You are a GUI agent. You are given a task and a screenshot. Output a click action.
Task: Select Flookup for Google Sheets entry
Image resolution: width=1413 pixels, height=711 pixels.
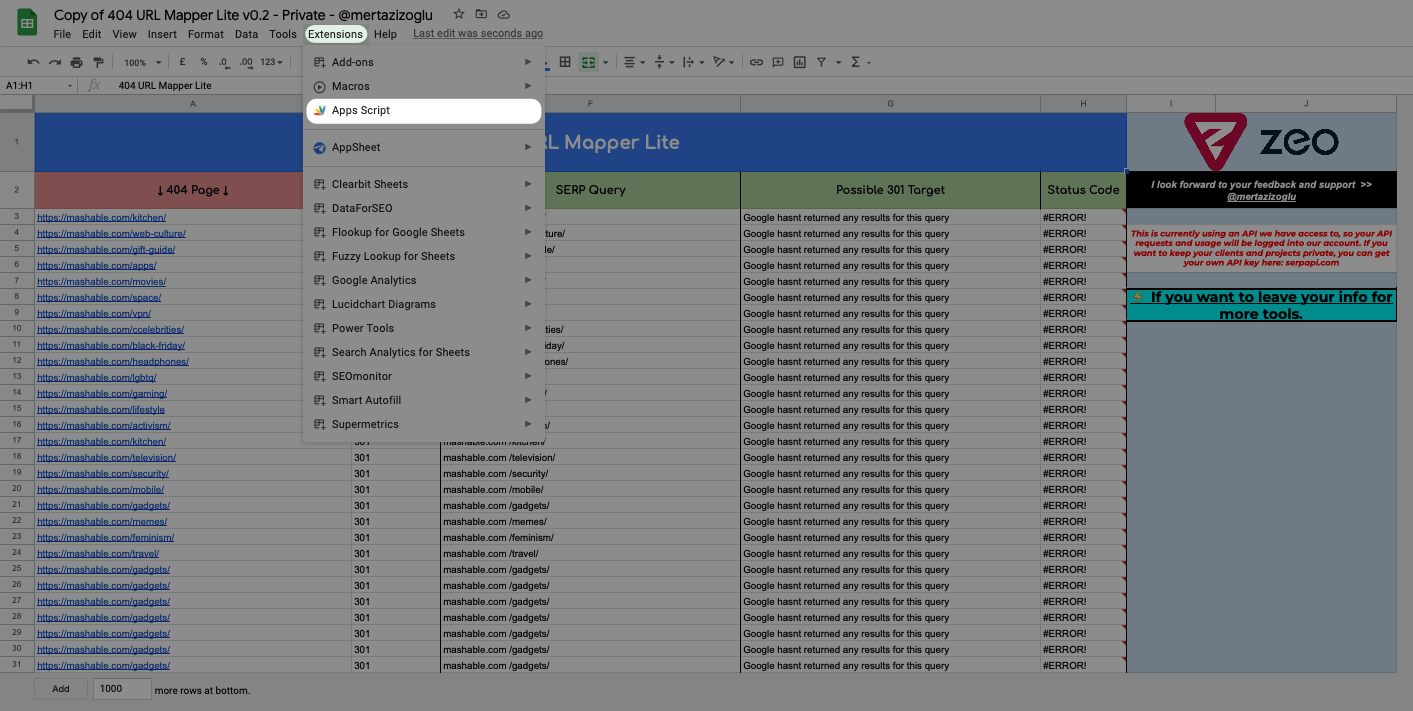tap(424, 232)
